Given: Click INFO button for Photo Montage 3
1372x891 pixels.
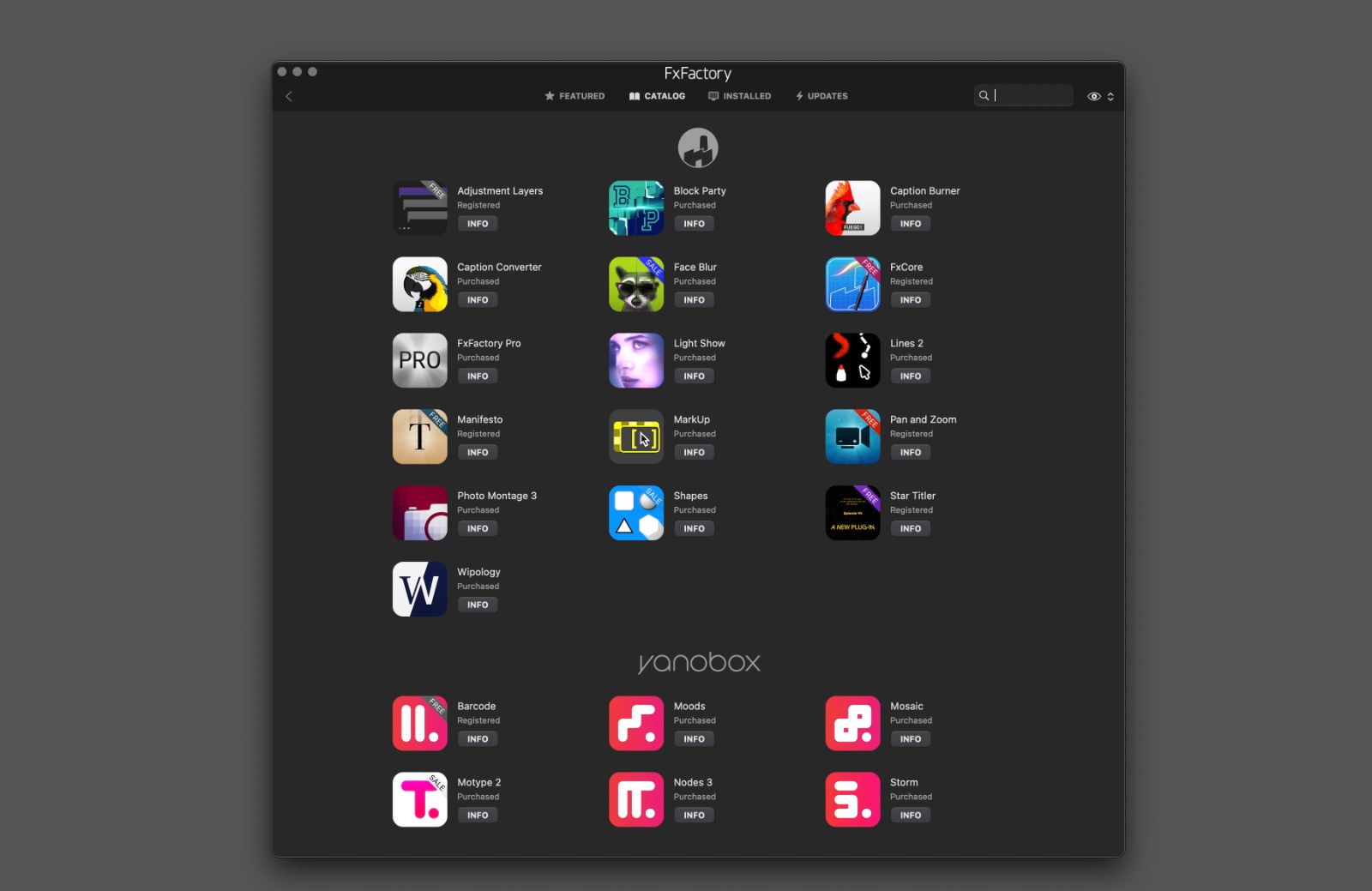Looking at the screenshot, I should (478, 529).
